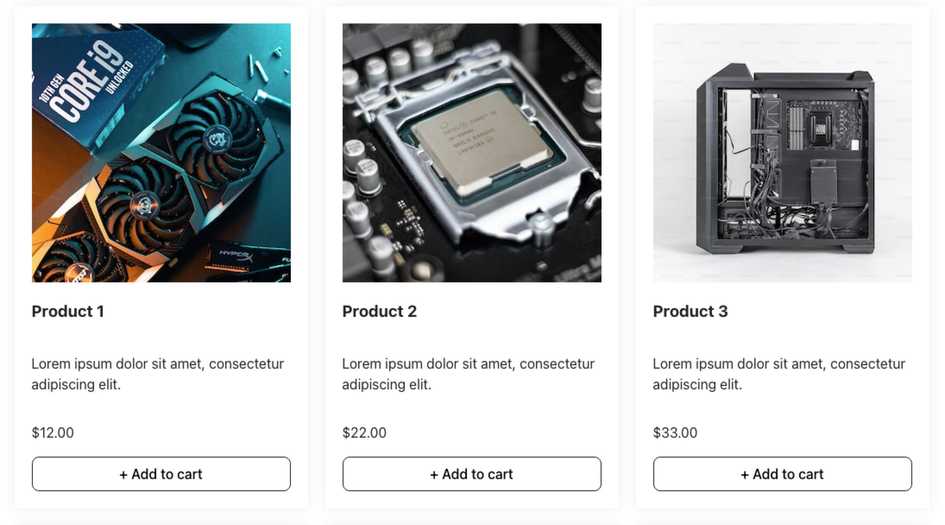Select the Product 2 title

point(379,312)
